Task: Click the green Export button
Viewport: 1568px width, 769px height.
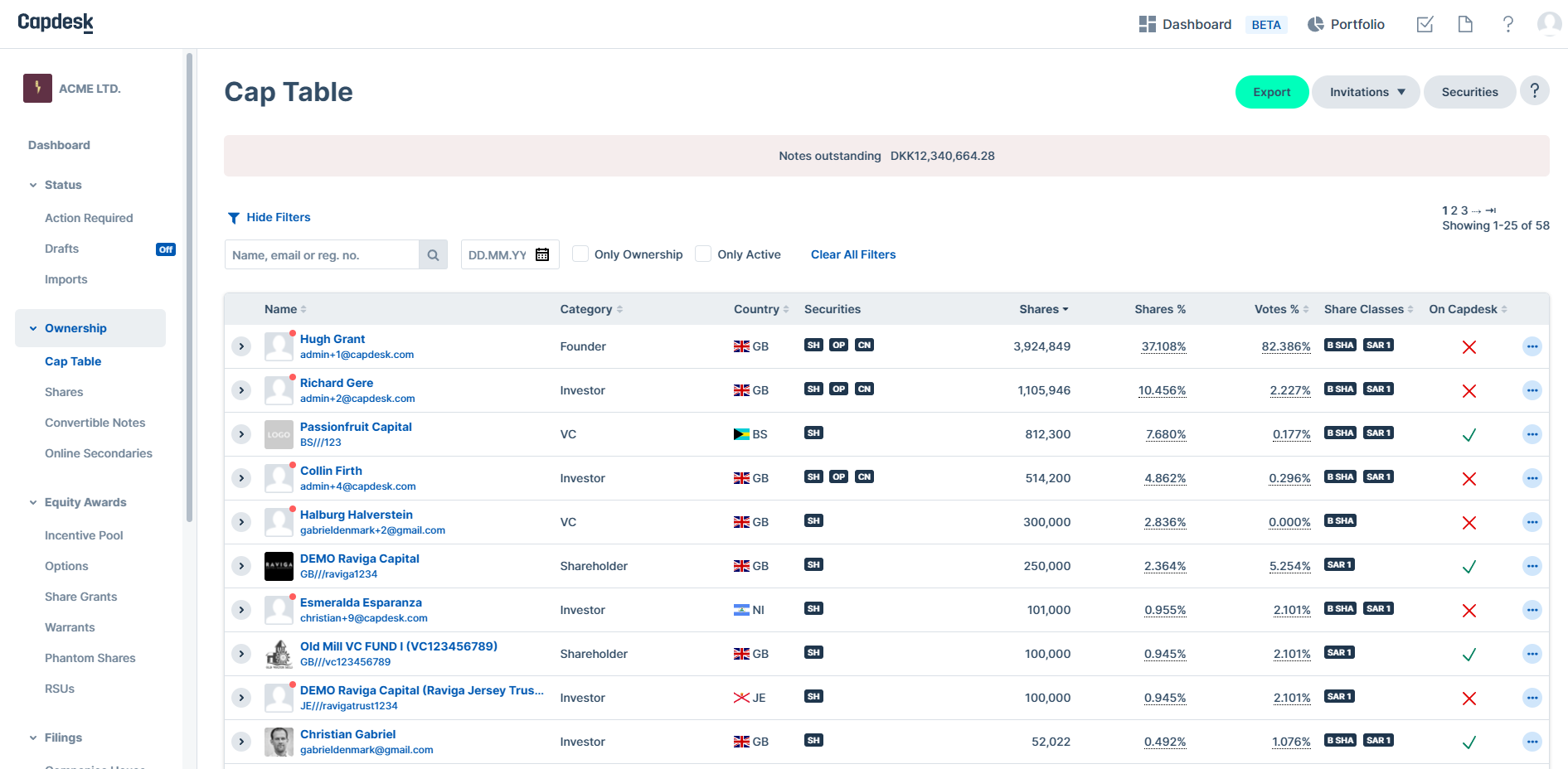Action: pyautogui.click(x=1271, y=92)
